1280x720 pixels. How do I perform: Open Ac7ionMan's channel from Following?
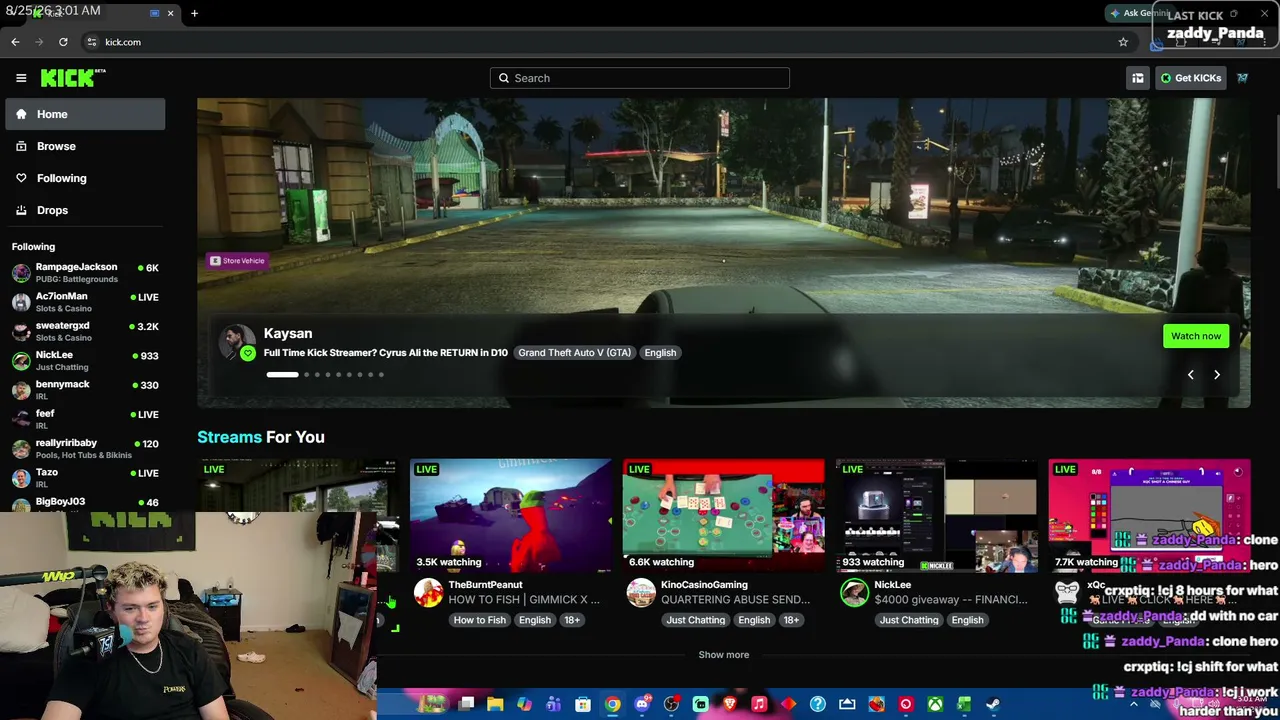85,302
